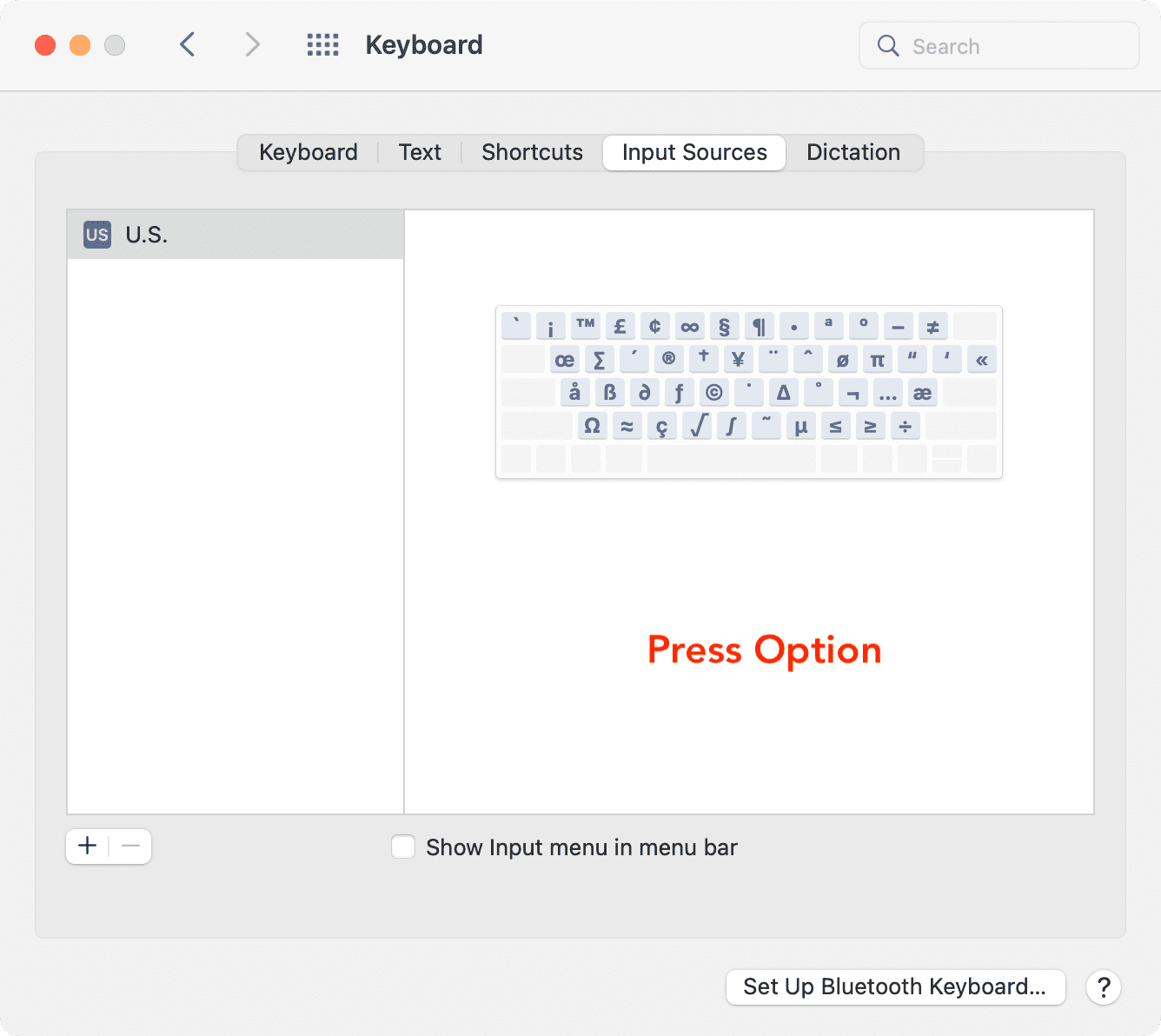Click the plus button to add input source
The width and height of the screenshot is (1161, 1036).
pyautogui.click(x=88, y=846)
